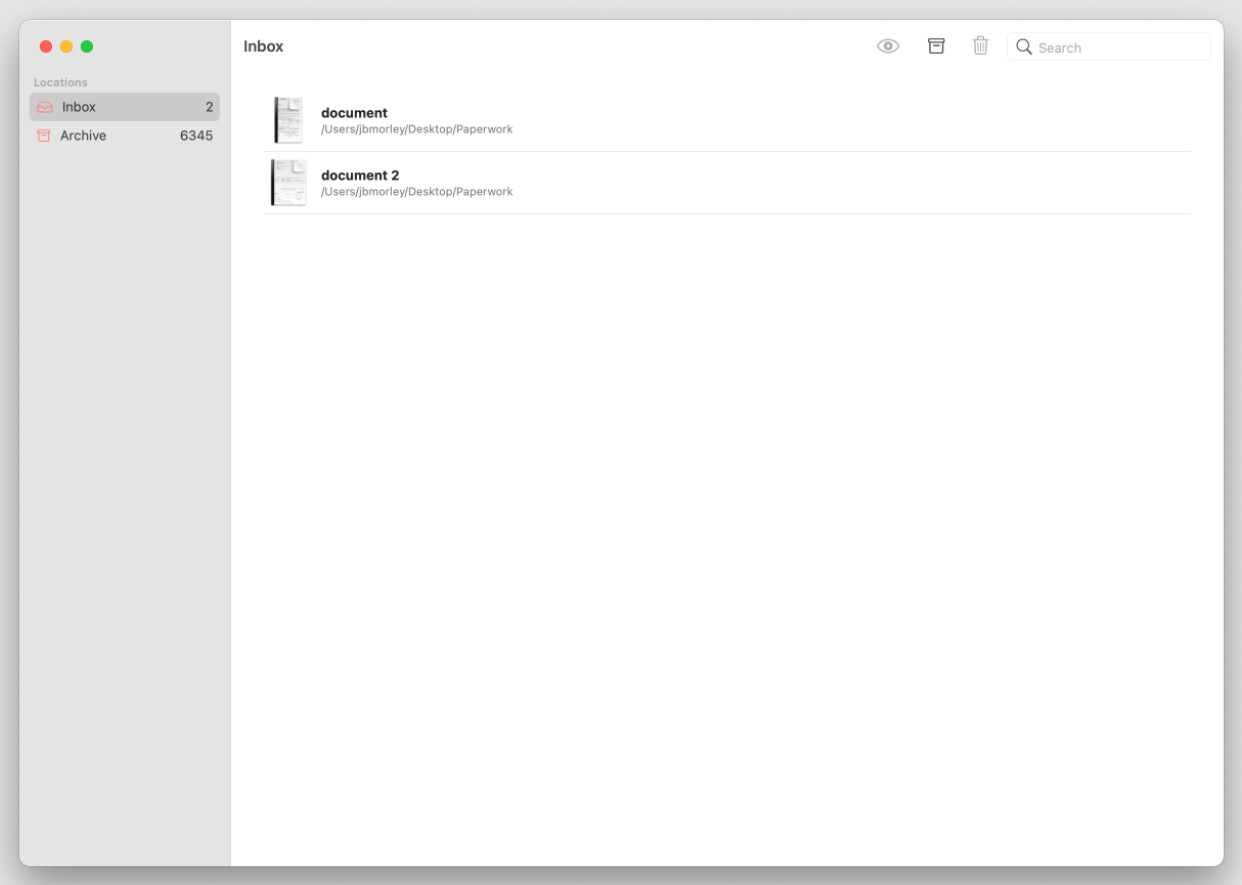This screenshot has height=885, width=1242.
Task: Click the Quick Look eye icon
Action: (x=888, y=46)
